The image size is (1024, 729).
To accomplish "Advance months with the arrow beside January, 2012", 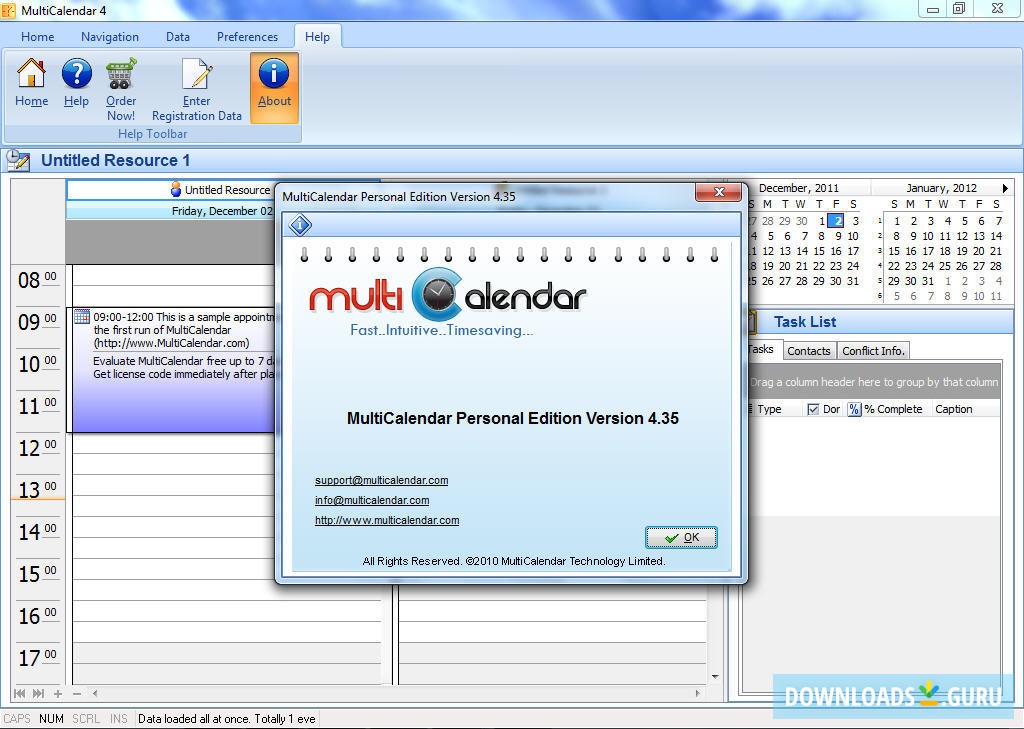I will pyautogui.click(x=1005, y=188).
